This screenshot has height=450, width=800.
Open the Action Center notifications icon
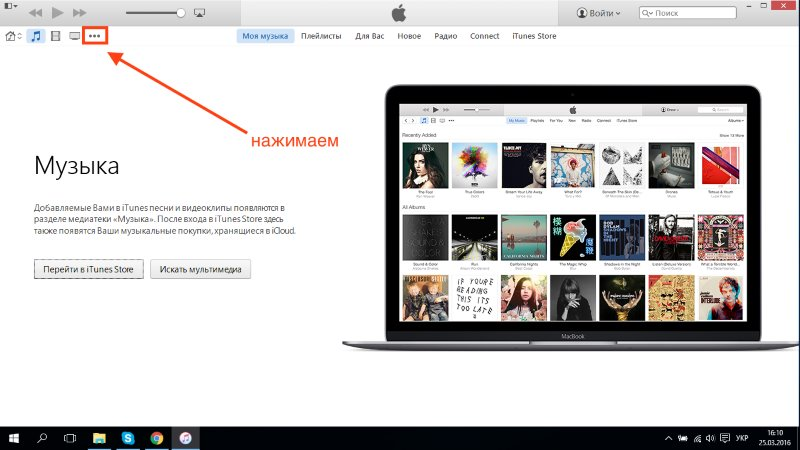coord(725,438)
